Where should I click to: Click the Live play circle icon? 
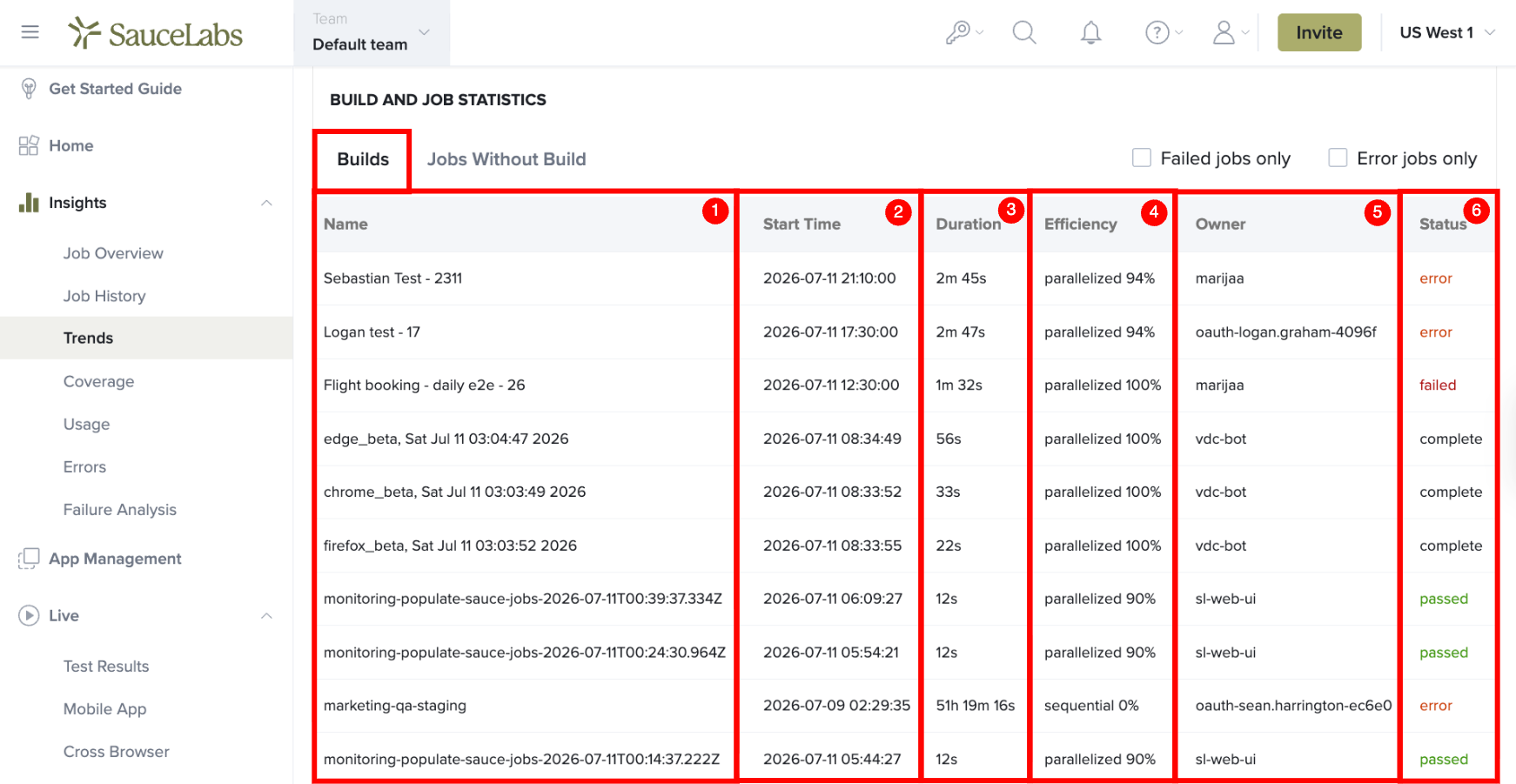tap(29, 615)
